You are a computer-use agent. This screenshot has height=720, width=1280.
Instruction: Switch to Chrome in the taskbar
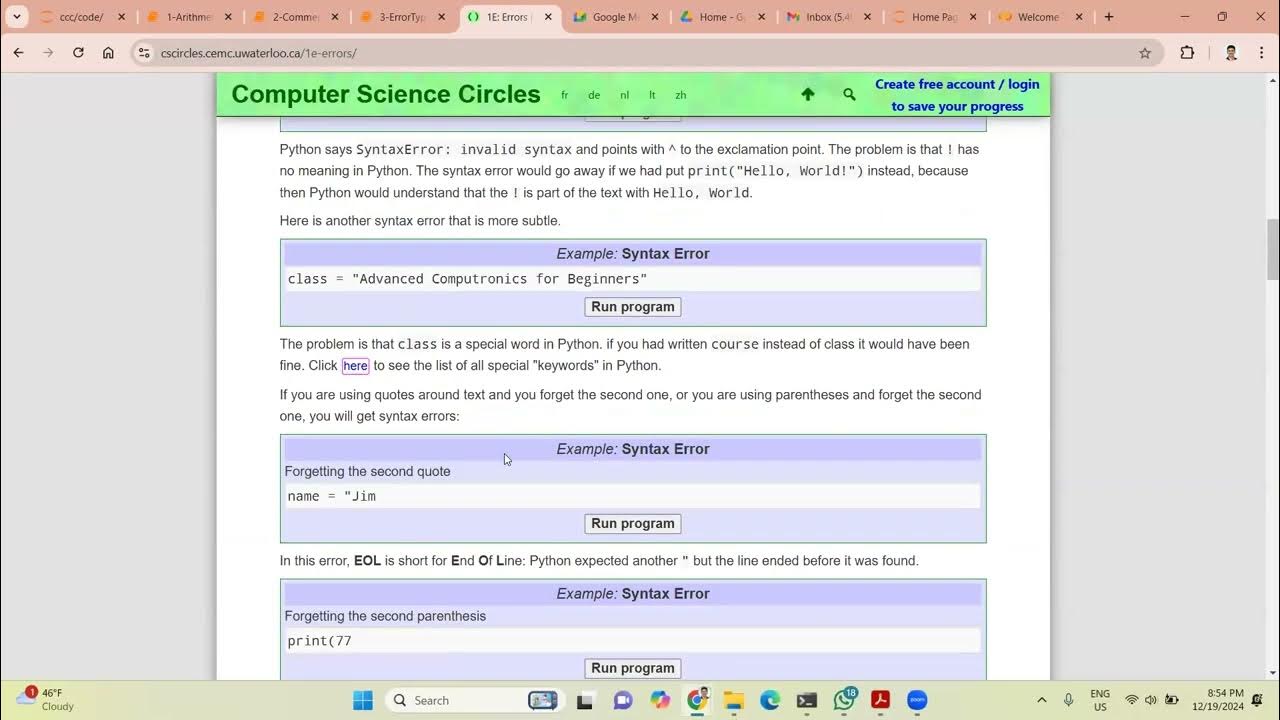[x=697, y=699]
